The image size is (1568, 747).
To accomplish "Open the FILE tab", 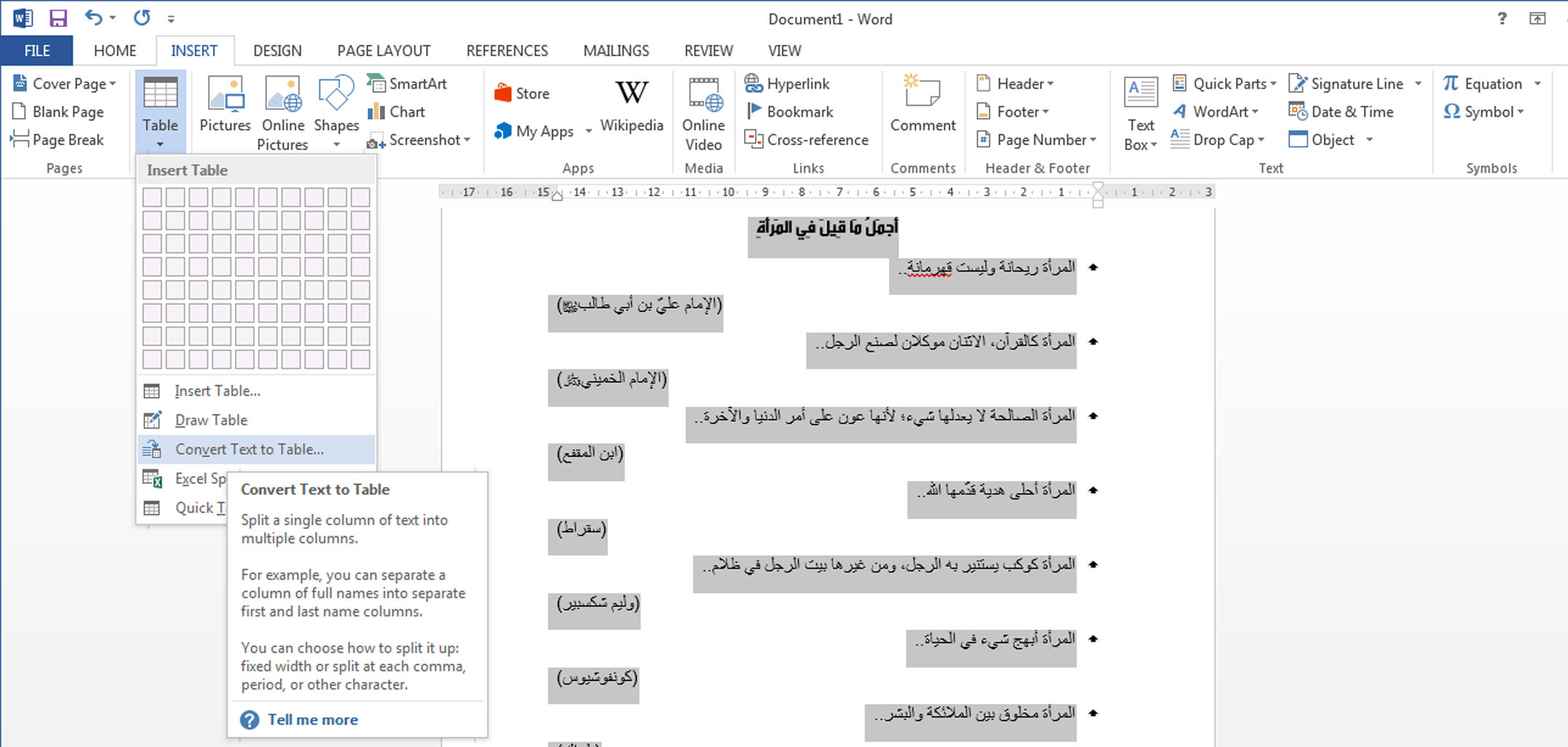I will pyautogui.click(x=37, y=50).
